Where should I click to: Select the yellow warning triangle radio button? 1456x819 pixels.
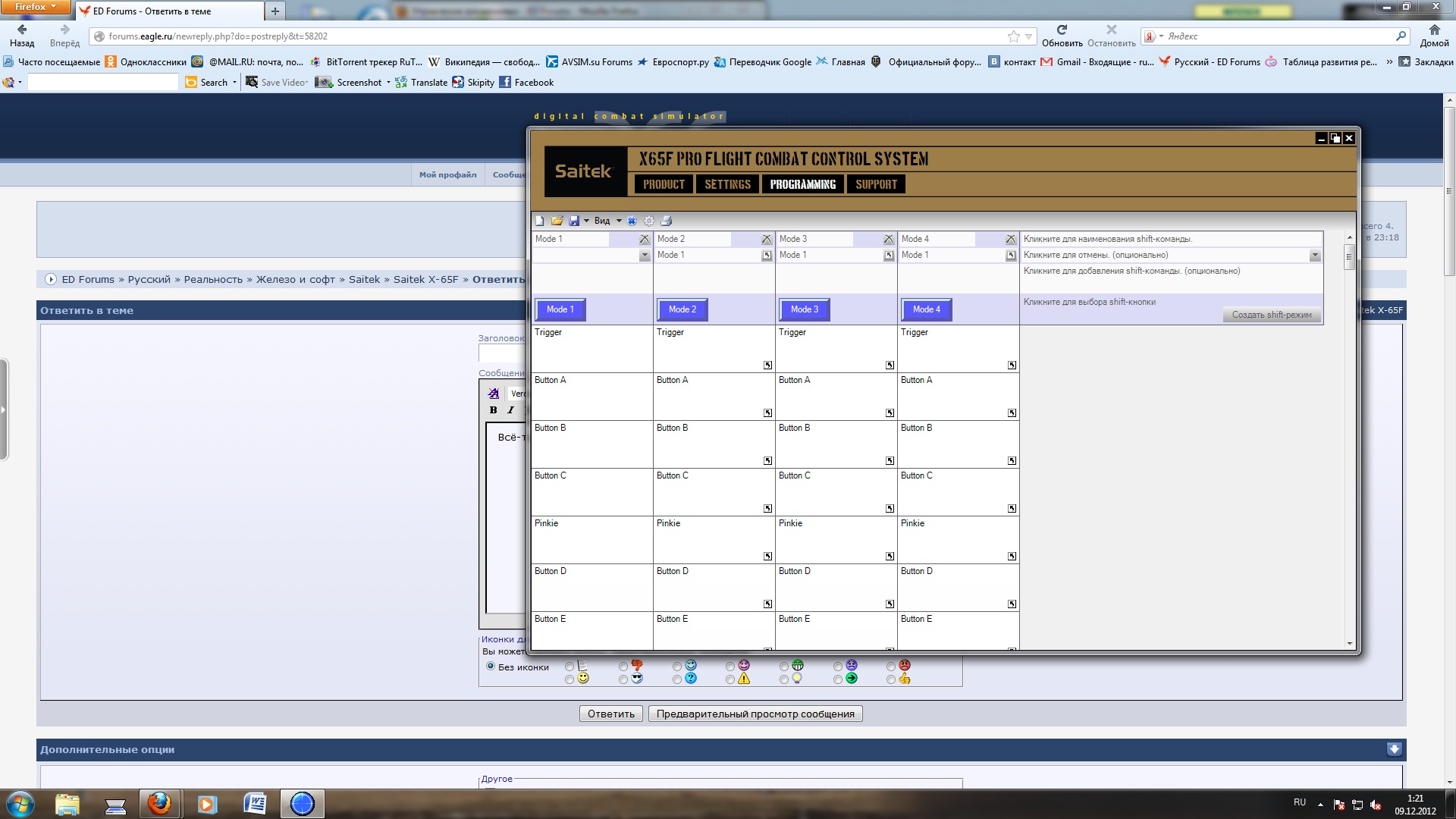[730, 679]
